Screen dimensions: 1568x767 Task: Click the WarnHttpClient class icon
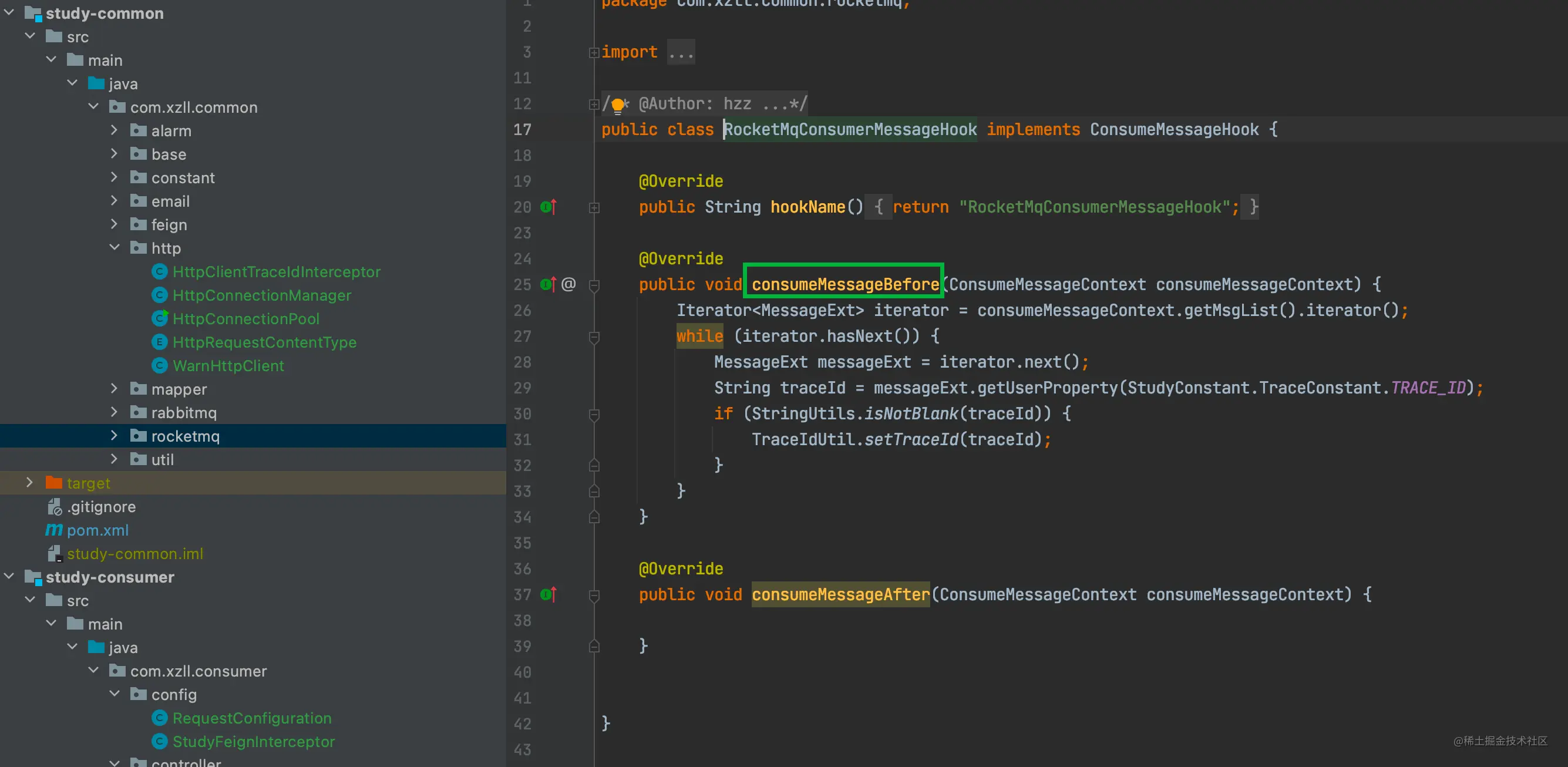point(160,365)
